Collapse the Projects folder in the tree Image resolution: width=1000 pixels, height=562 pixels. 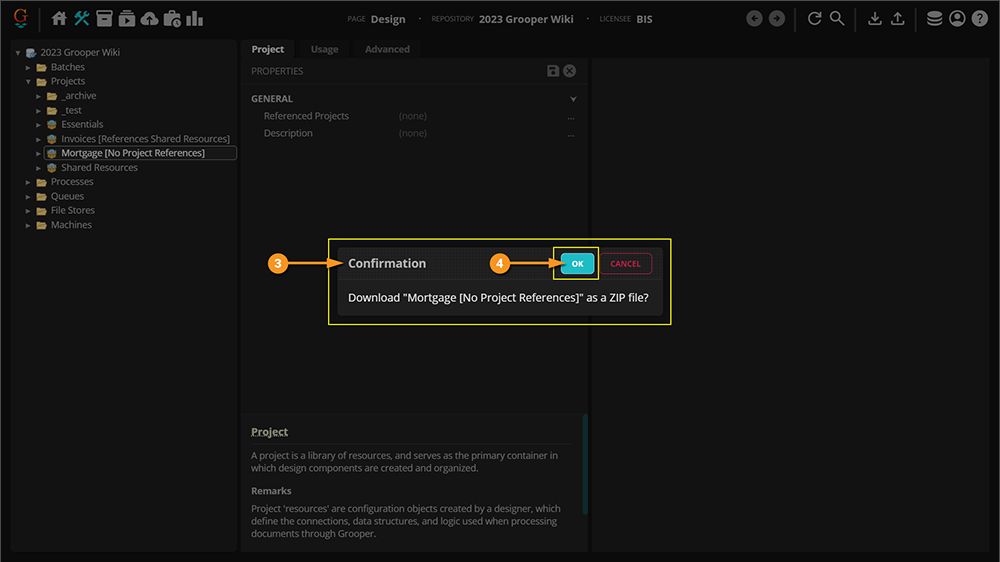(29, 81)
